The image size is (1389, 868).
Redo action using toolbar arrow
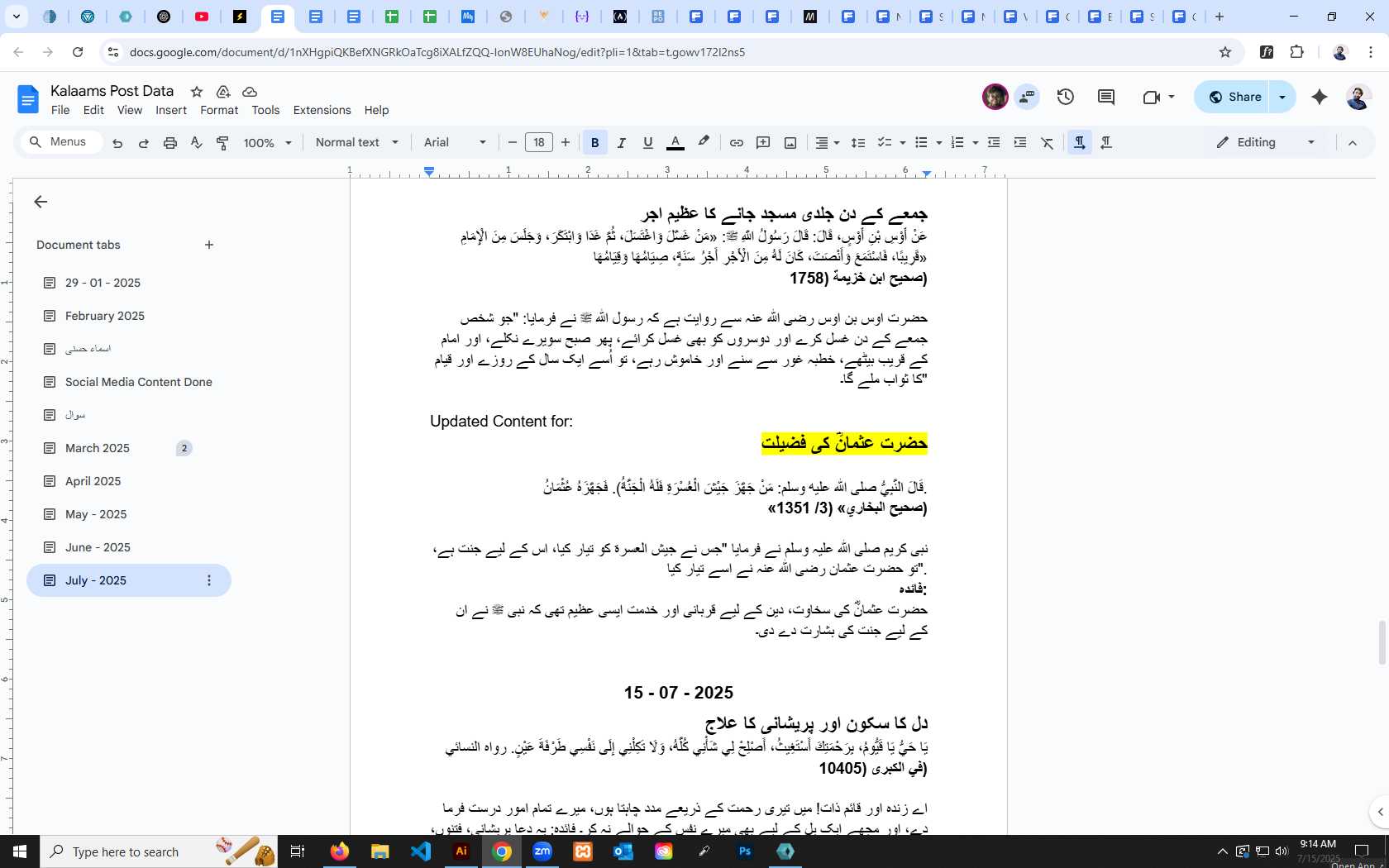143,143
